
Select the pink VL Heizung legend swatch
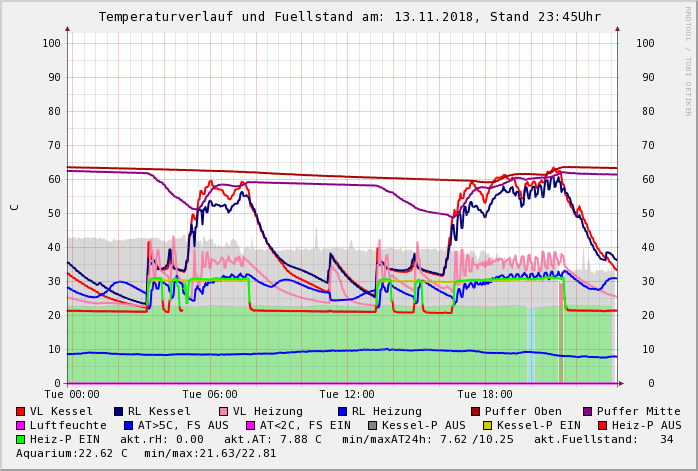[221, 411]
